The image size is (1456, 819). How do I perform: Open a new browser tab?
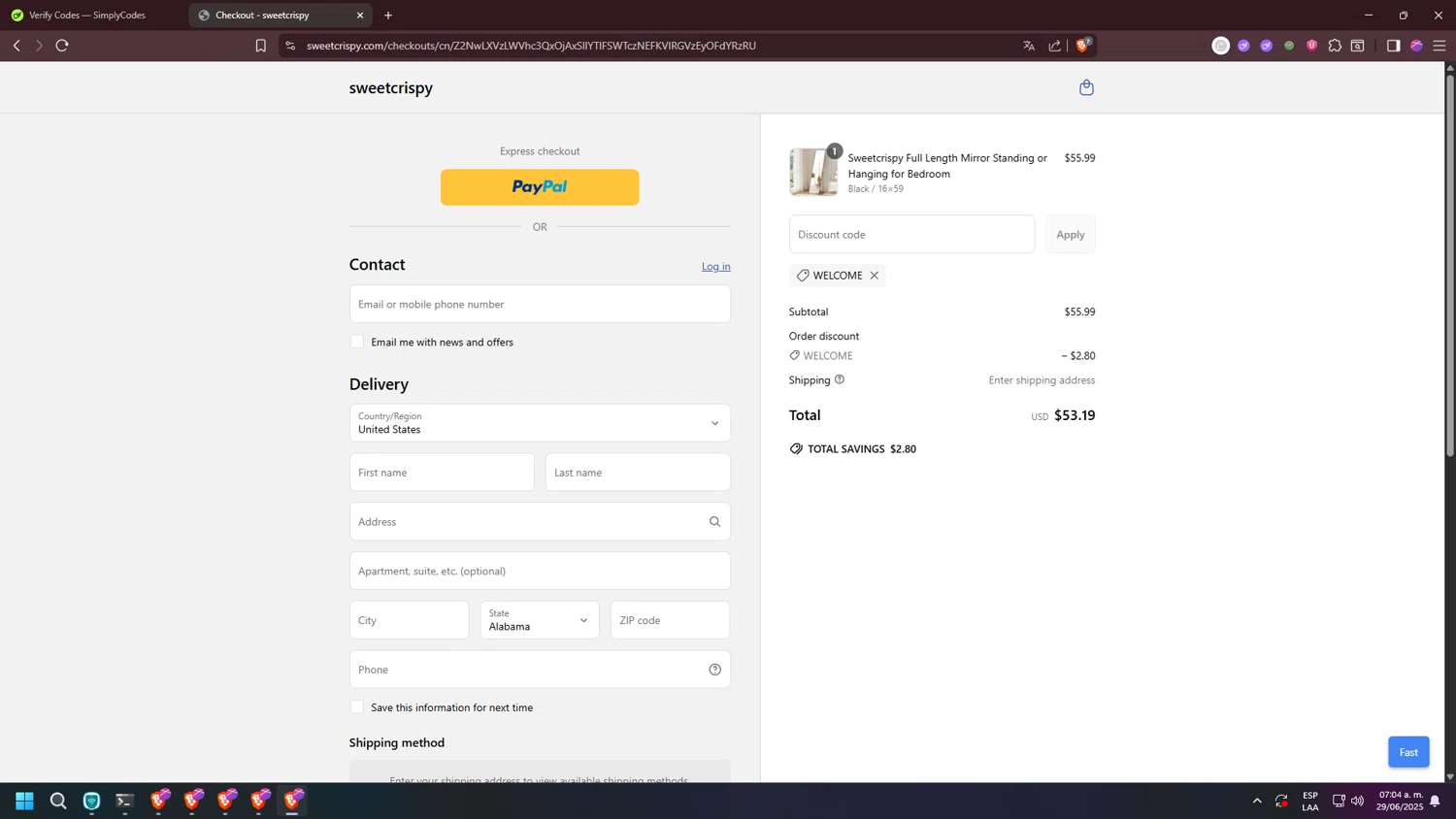[x=388, y=16]
